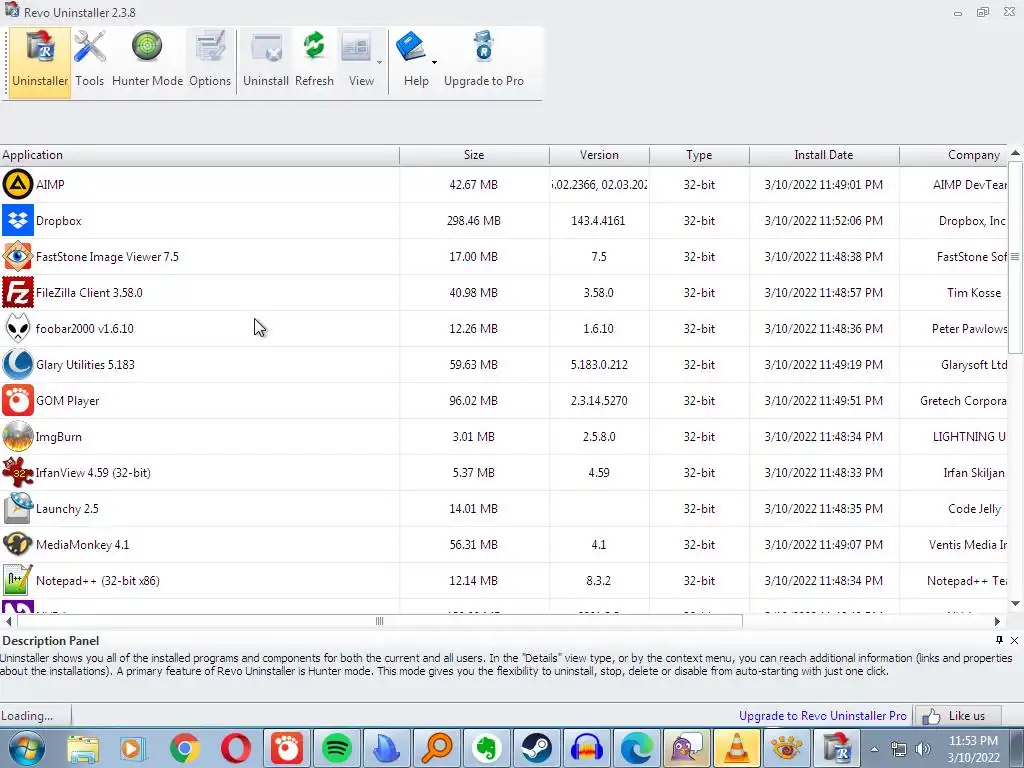1024x768 pixels.
Task: Click the "Notepad++ (32-bit x86)" name
Action: (x=98, y=581)
